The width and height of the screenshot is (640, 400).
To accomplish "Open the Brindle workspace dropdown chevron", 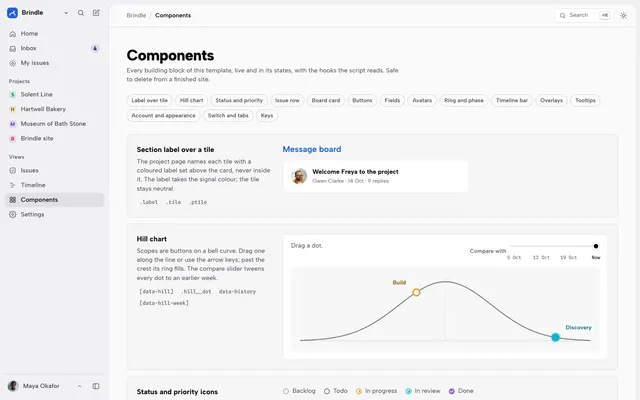I will coord(66,13).
